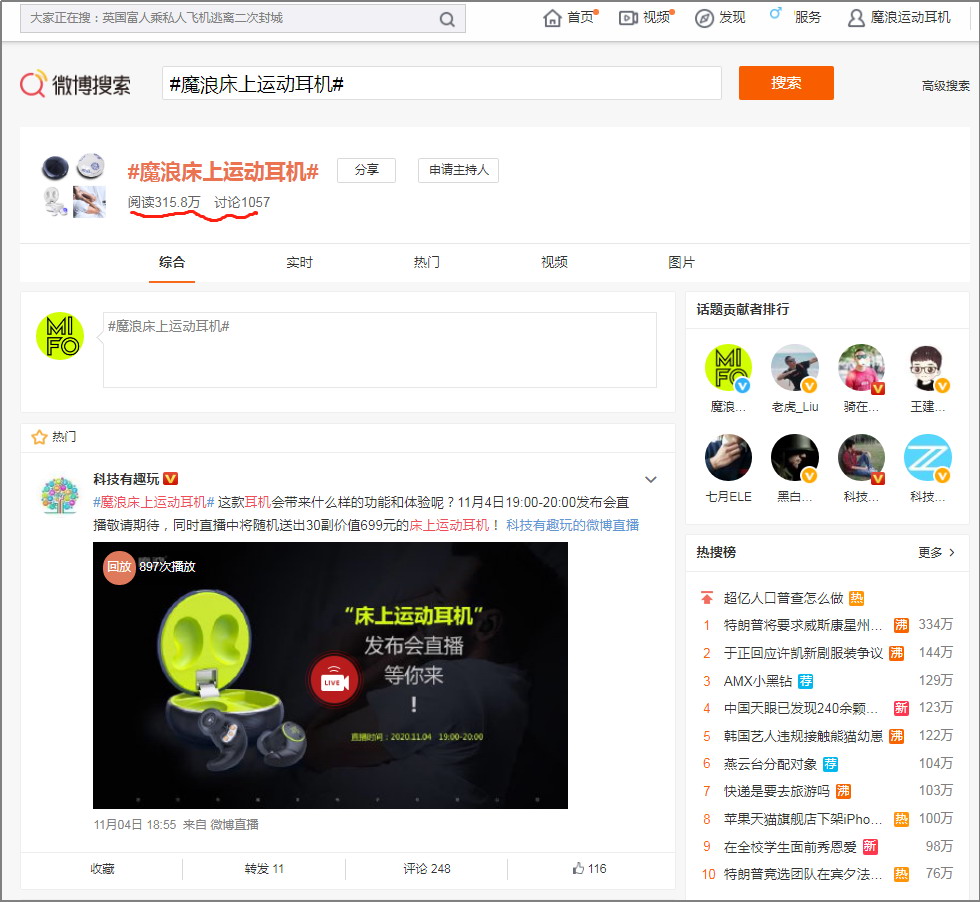
Task: Open hot search 于正回应许凯新剧服装争议
Action: pyautogui.click(x=803, y=653)
